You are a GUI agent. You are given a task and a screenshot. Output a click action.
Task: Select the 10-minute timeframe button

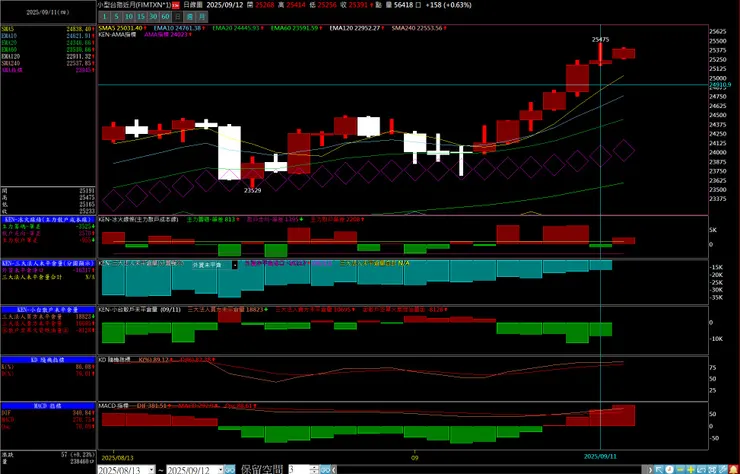pyautogui.click(x=129, y=17)
